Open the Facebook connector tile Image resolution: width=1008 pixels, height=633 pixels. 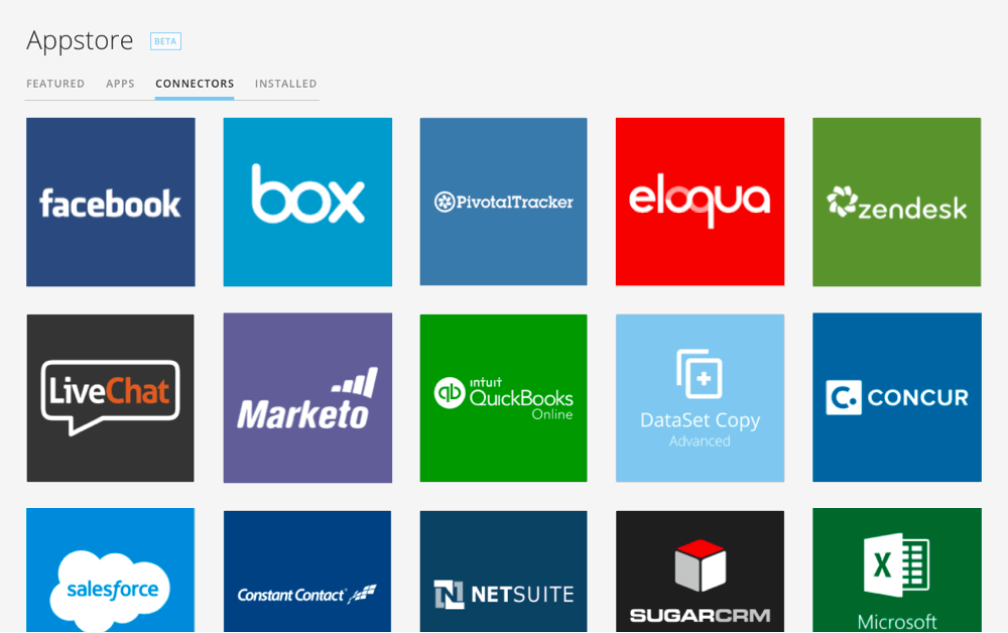[x=111, y=202]
